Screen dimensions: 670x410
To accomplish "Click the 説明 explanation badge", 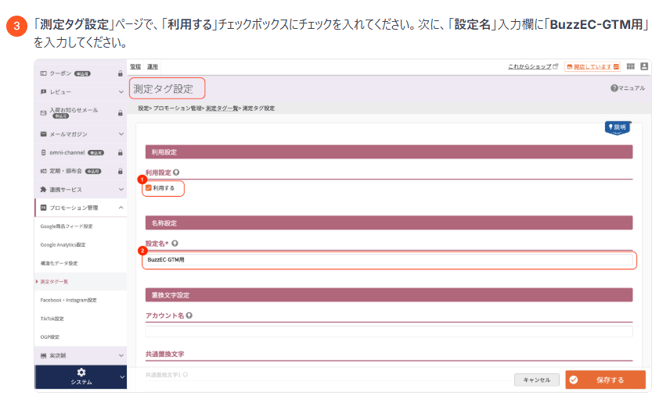I will (617, 128).
